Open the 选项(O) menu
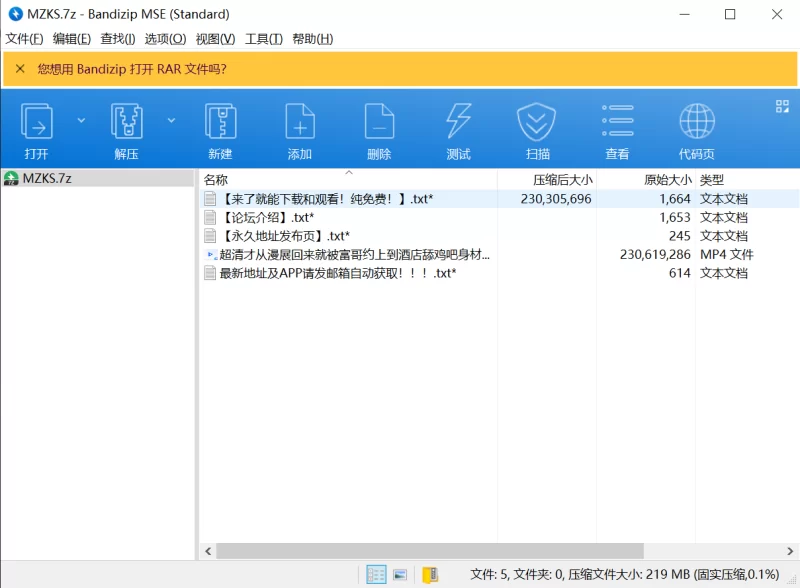Screen dimensions: 800x588 [x=165, y=39]
